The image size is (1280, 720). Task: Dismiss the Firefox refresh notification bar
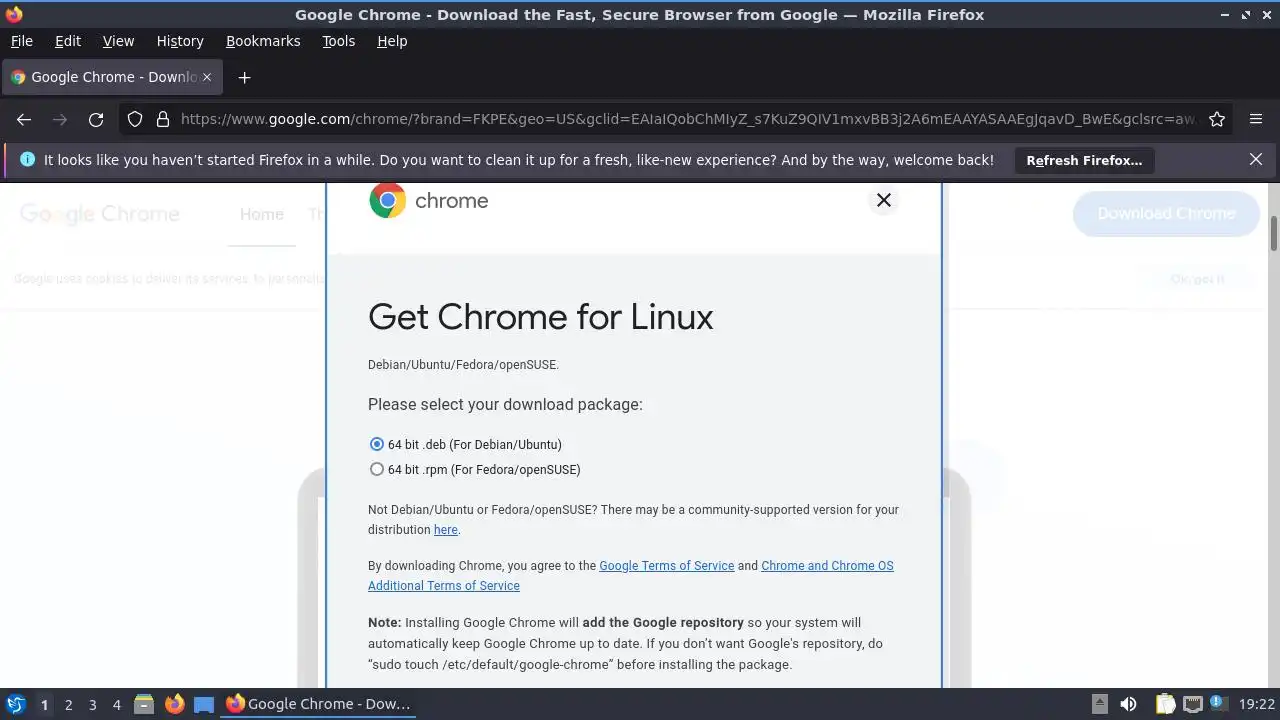1256,159
